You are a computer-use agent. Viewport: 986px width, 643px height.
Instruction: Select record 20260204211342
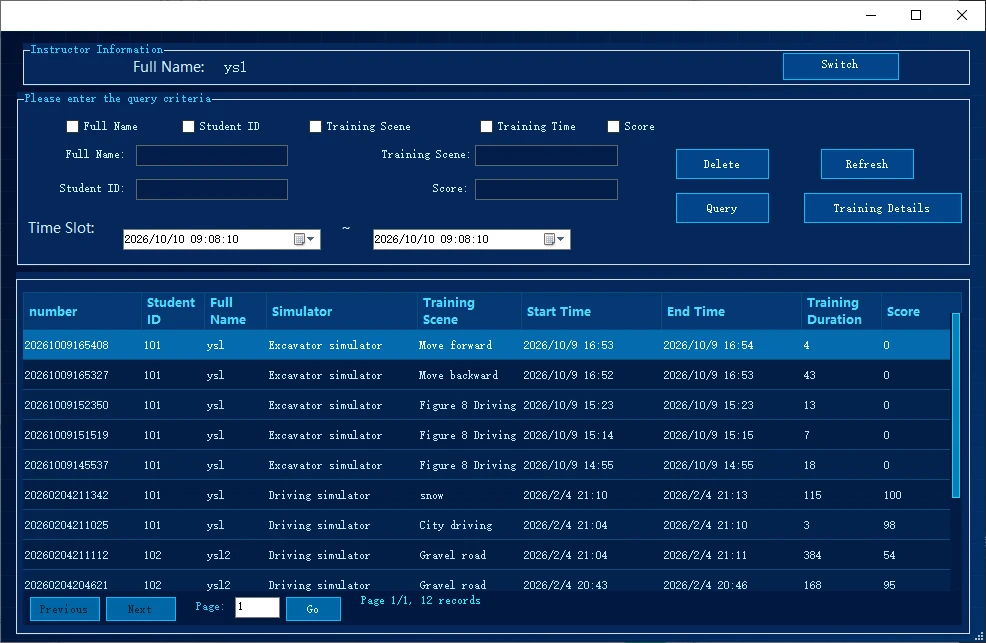487,495
